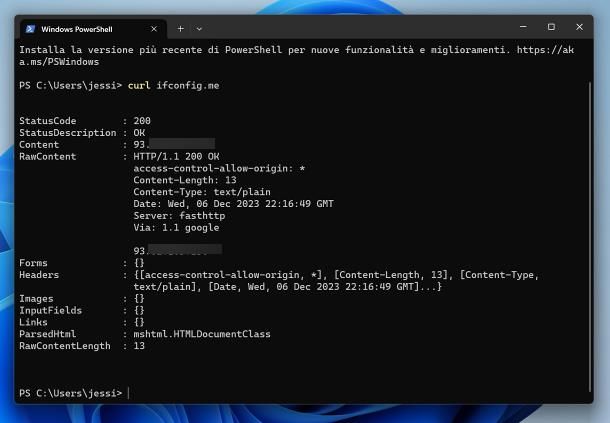Open a new terminal tab
610x423 pixels.
[181, 29]
